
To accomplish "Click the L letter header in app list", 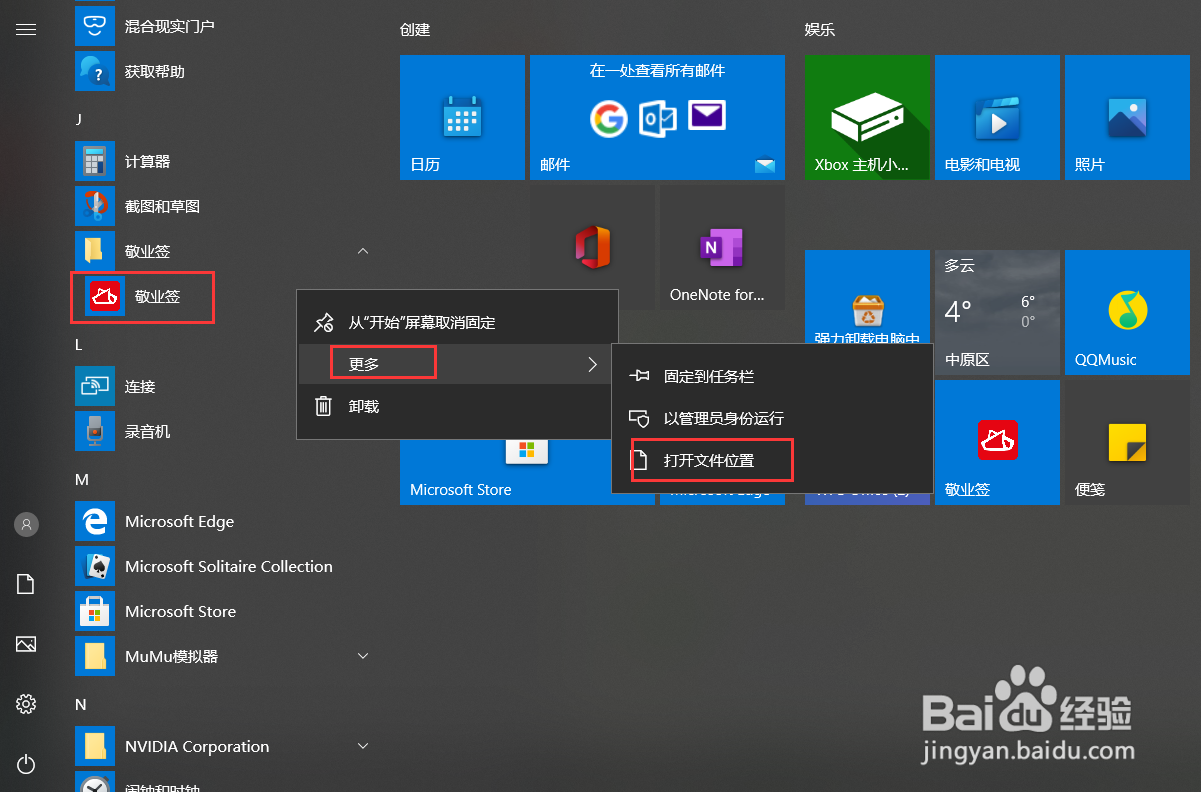I will 78,344.
